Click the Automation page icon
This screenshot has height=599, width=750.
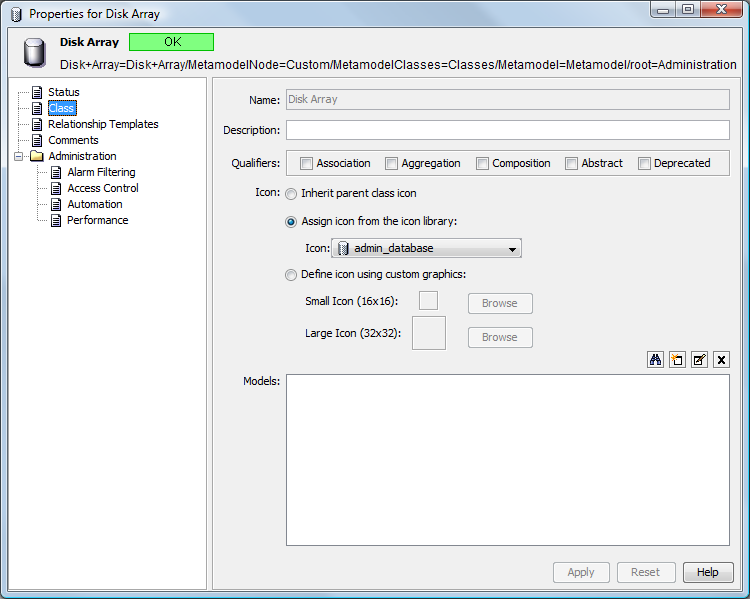tap(56, 204)
